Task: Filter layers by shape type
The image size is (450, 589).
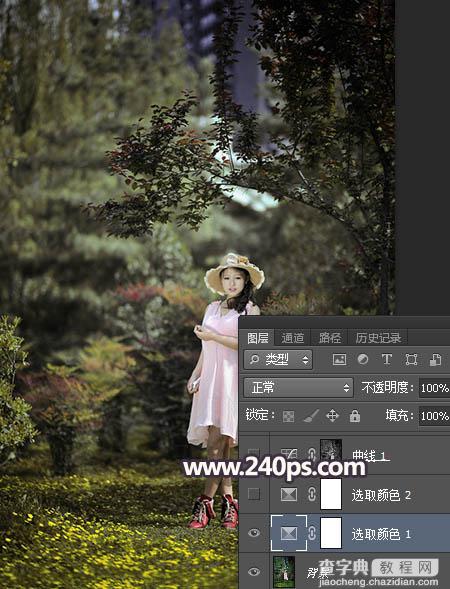Action: point(411,359)
